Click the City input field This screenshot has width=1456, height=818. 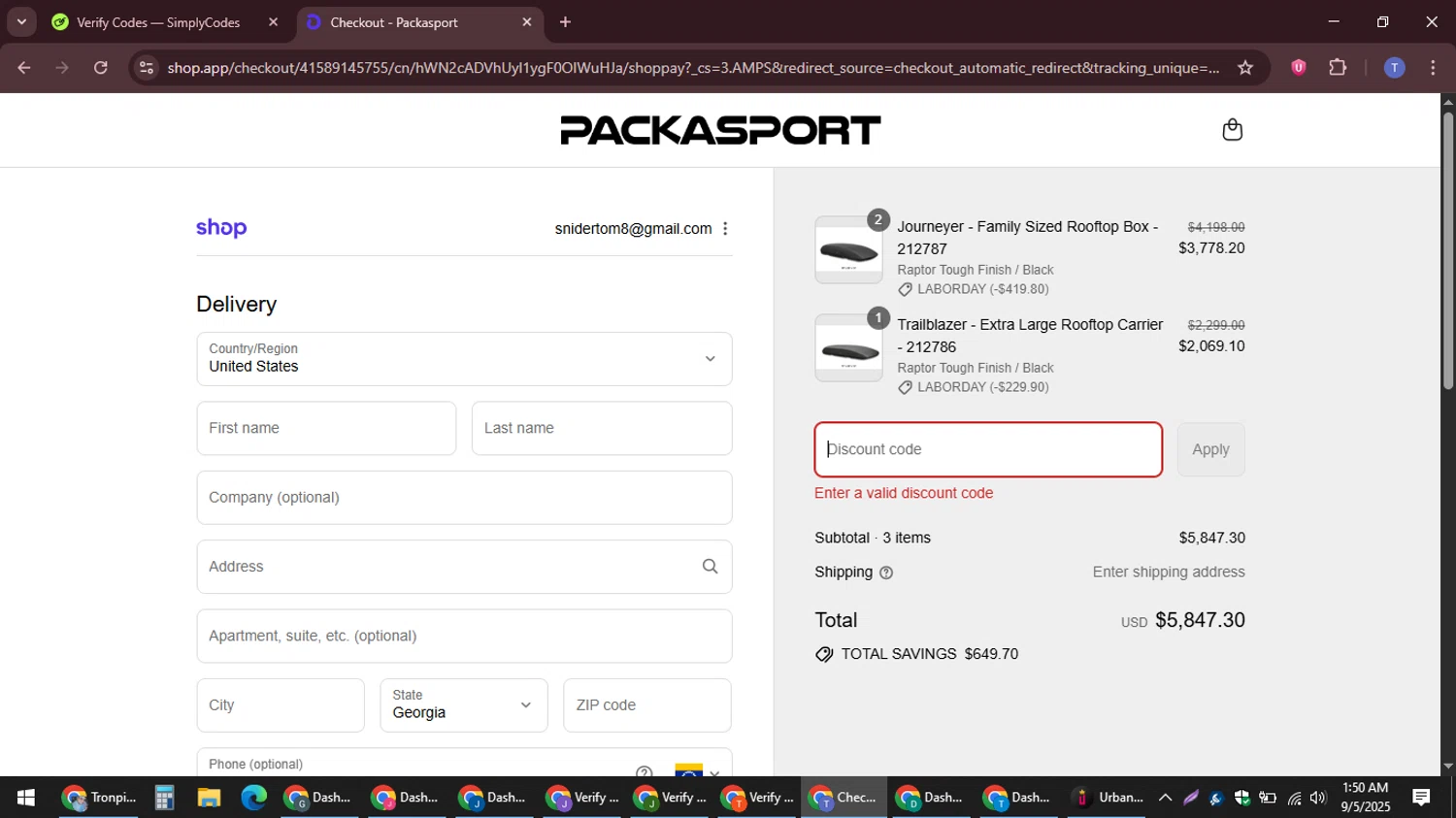[x=281, y=705]
